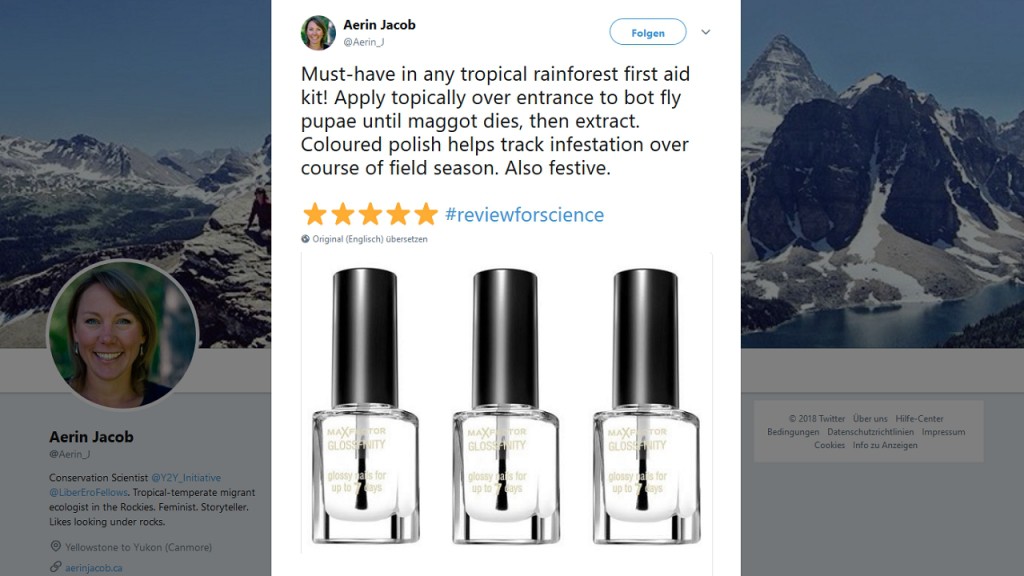1024x576 pixels.
Task: Open the large profile picture of Aerin Jacob
Action: pyautogui.click(x=122, y=334)
